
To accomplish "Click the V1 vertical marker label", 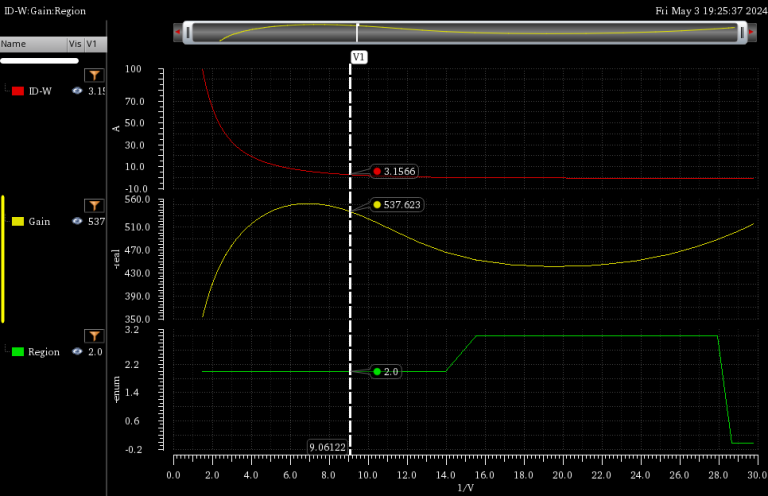I will (359, 57).
